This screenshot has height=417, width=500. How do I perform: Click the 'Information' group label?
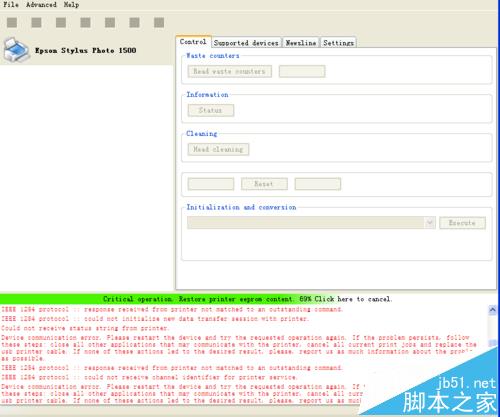pos(207,95)
